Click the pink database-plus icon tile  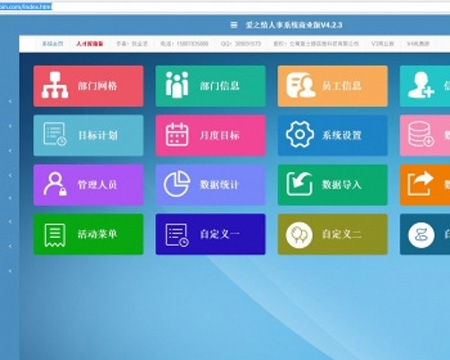(425, 135)
